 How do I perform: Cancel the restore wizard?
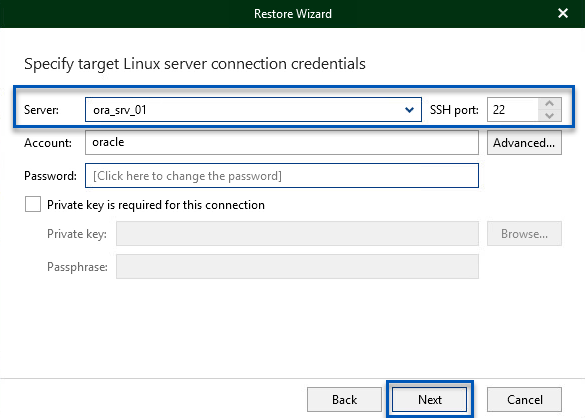(x=524, y=400)
